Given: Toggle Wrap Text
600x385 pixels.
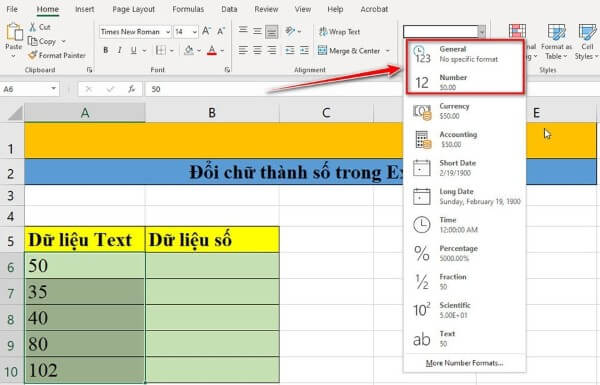Looking at the screenshot, I should tap(339, 32).
